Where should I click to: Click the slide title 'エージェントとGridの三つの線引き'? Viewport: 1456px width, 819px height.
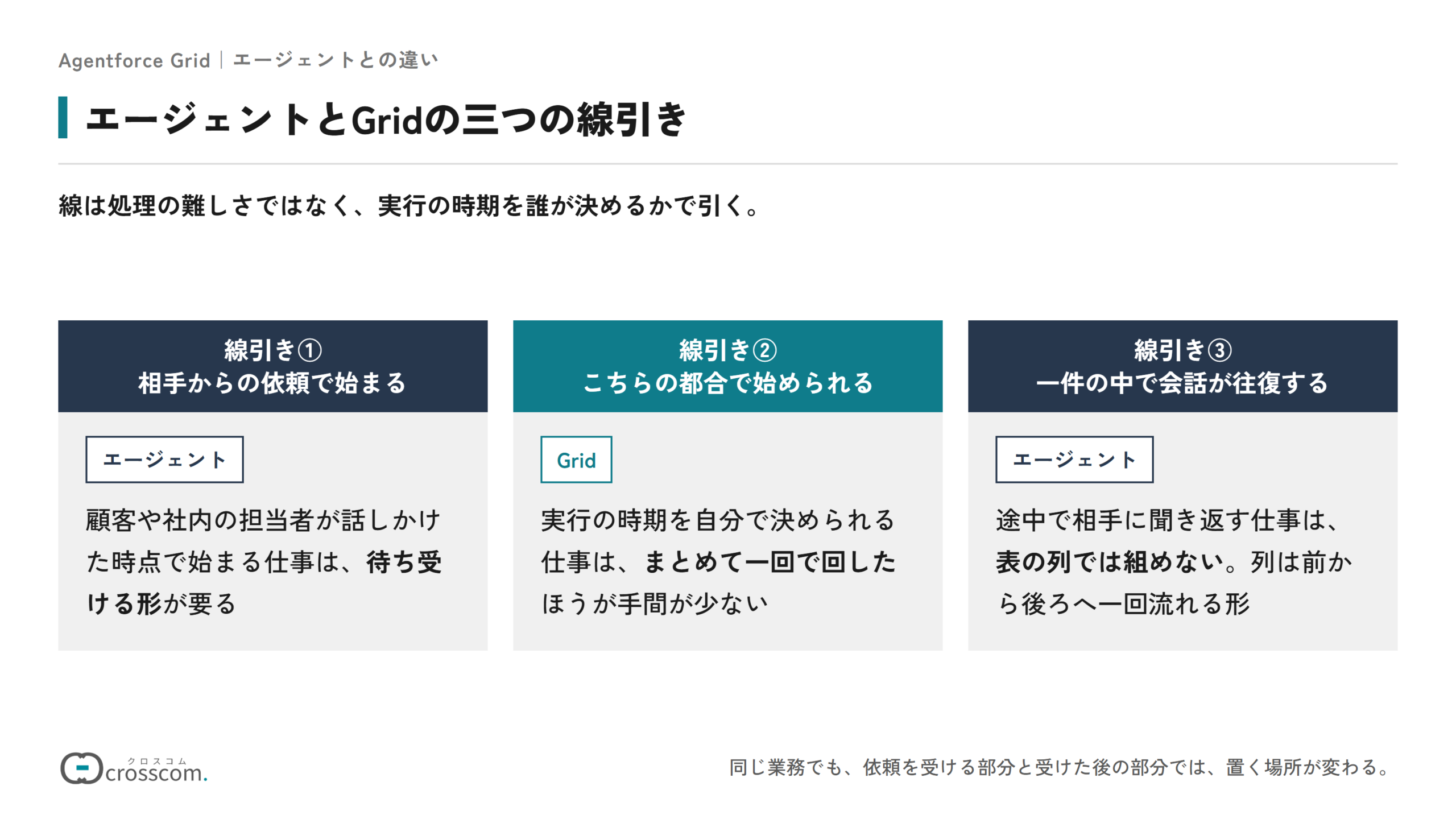coord(386,119)
